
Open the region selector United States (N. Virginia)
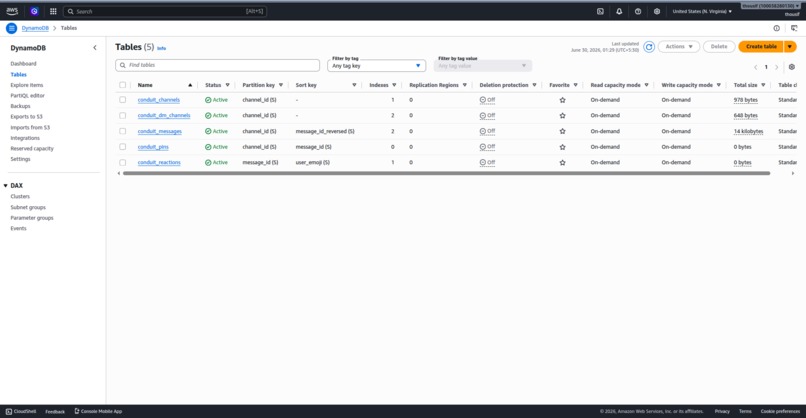(x=702, y=11)
